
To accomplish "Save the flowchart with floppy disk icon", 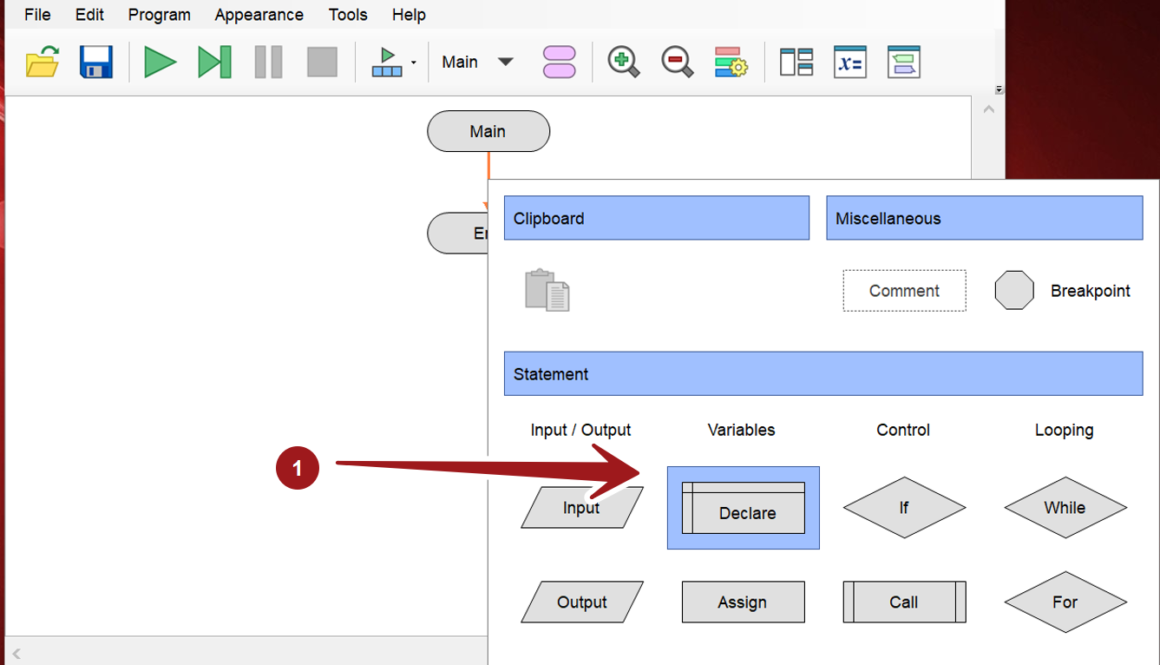I will [96, 62].
